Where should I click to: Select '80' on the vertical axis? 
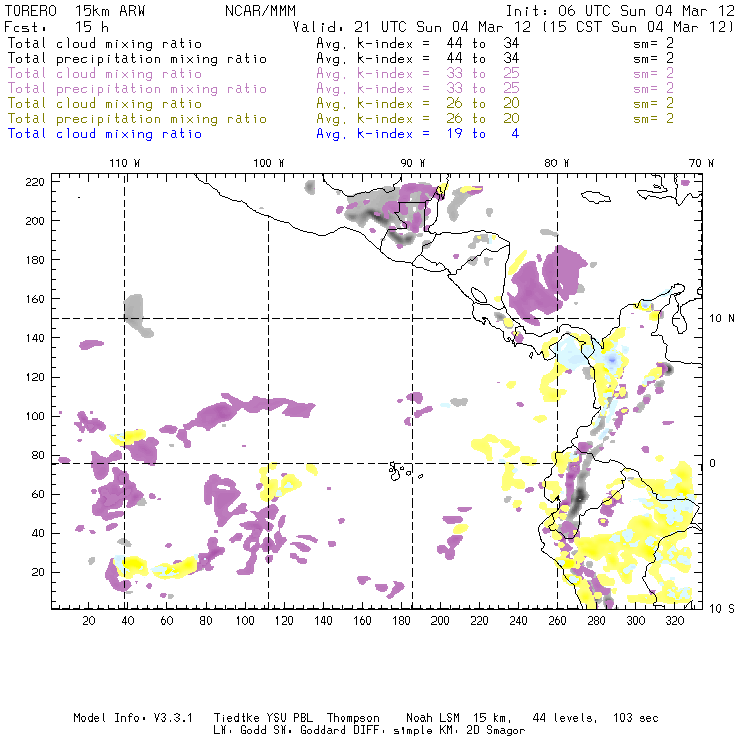pyautogui.click(x=38, y=455)
